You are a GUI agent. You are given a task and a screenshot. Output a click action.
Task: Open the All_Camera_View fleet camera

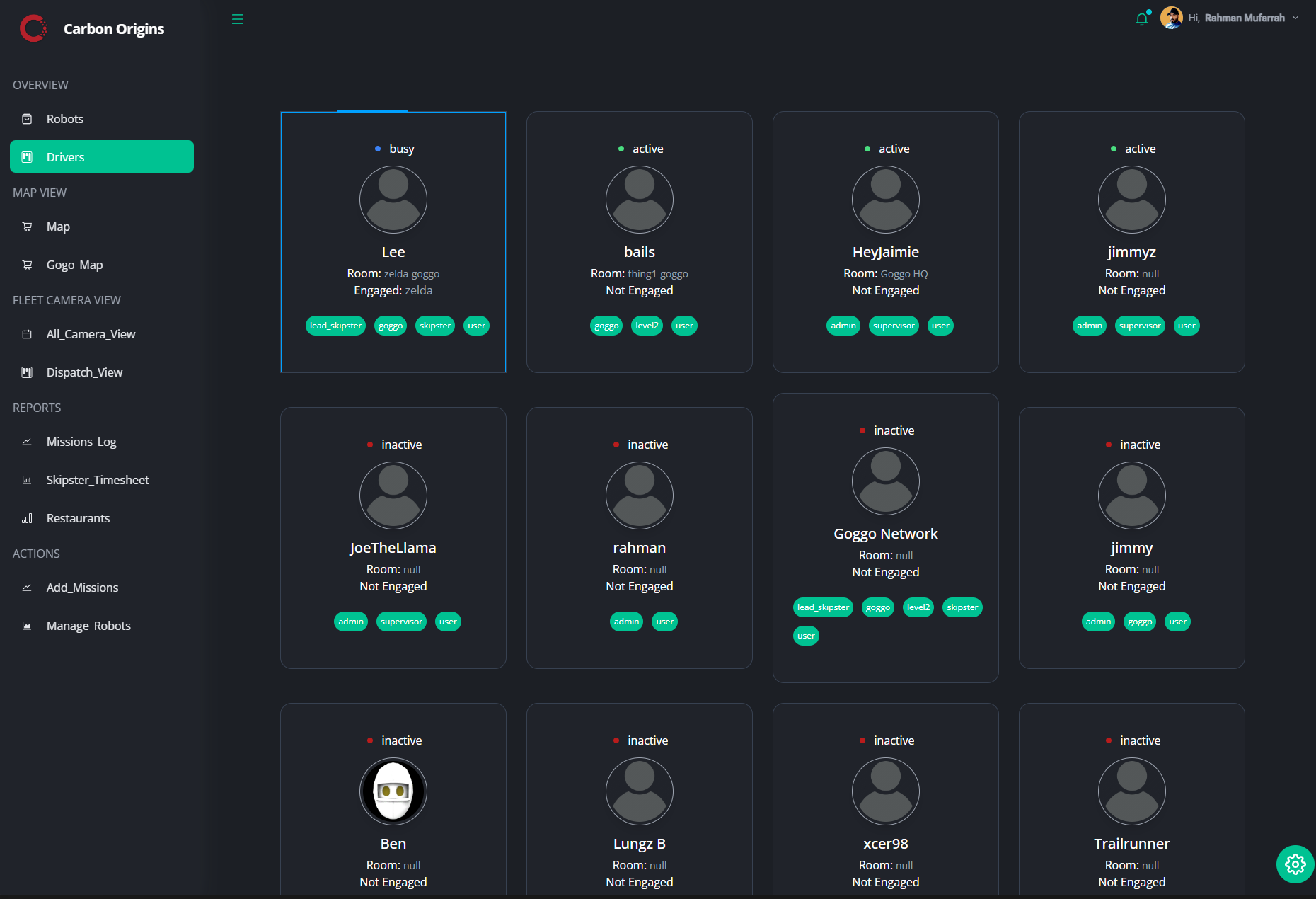[x=91, y=333]
